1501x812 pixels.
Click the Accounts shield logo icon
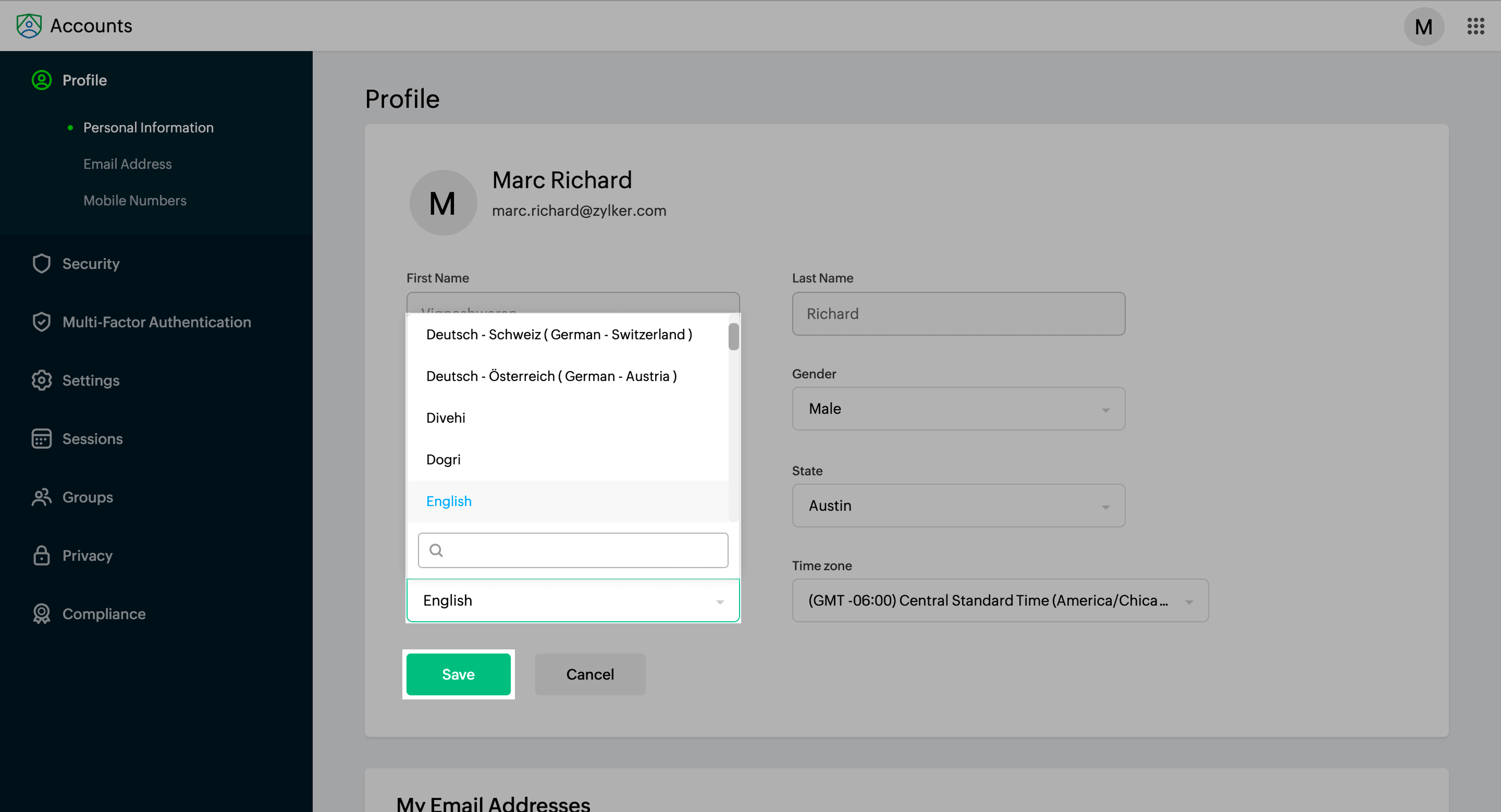point(29,26)
